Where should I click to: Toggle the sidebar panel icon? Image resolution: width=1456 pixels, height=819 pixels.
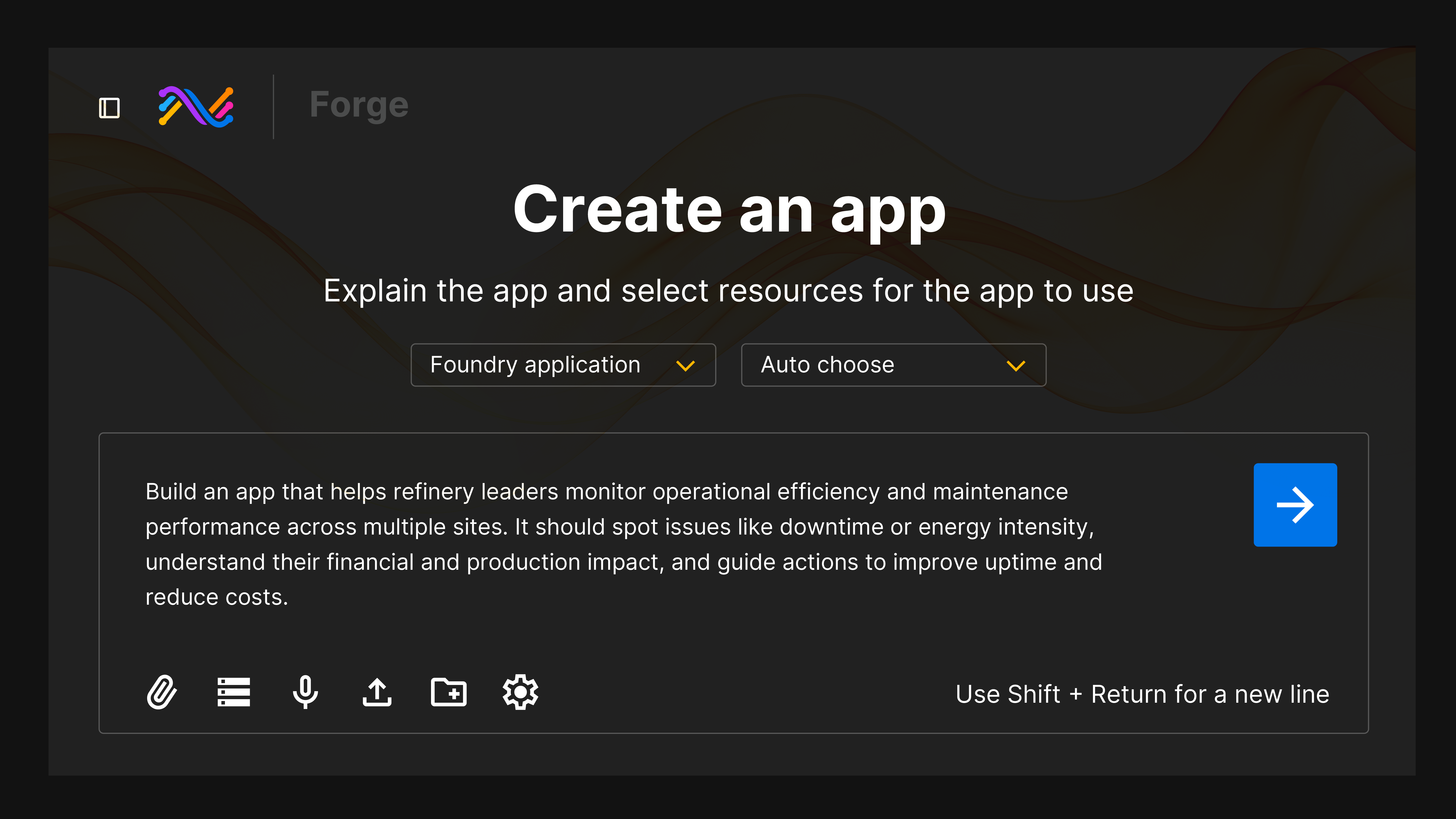(109, 107)
